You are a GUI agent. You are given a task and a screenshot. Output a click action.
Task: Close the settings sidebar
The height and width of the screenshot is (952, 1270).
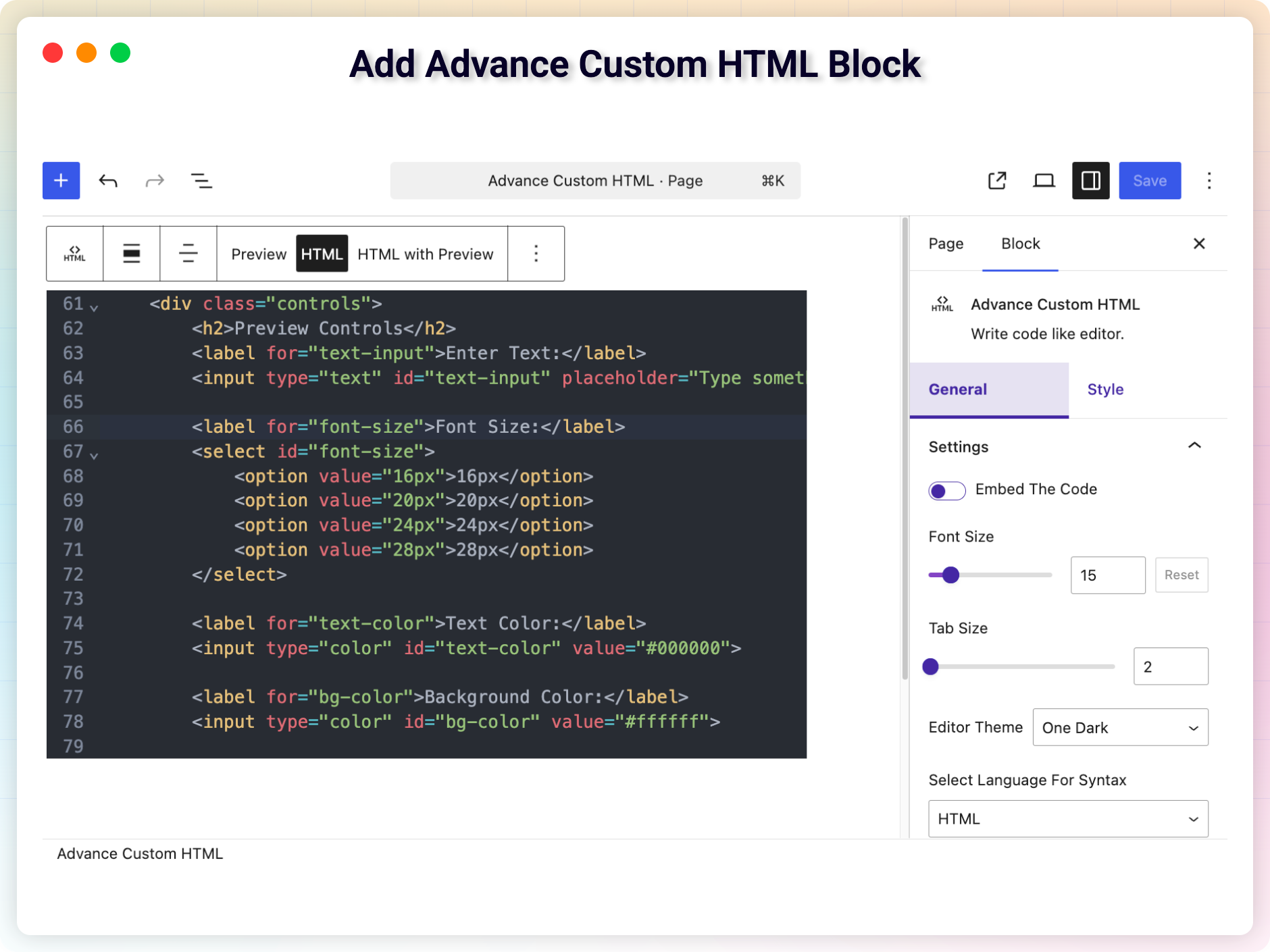1199,244
